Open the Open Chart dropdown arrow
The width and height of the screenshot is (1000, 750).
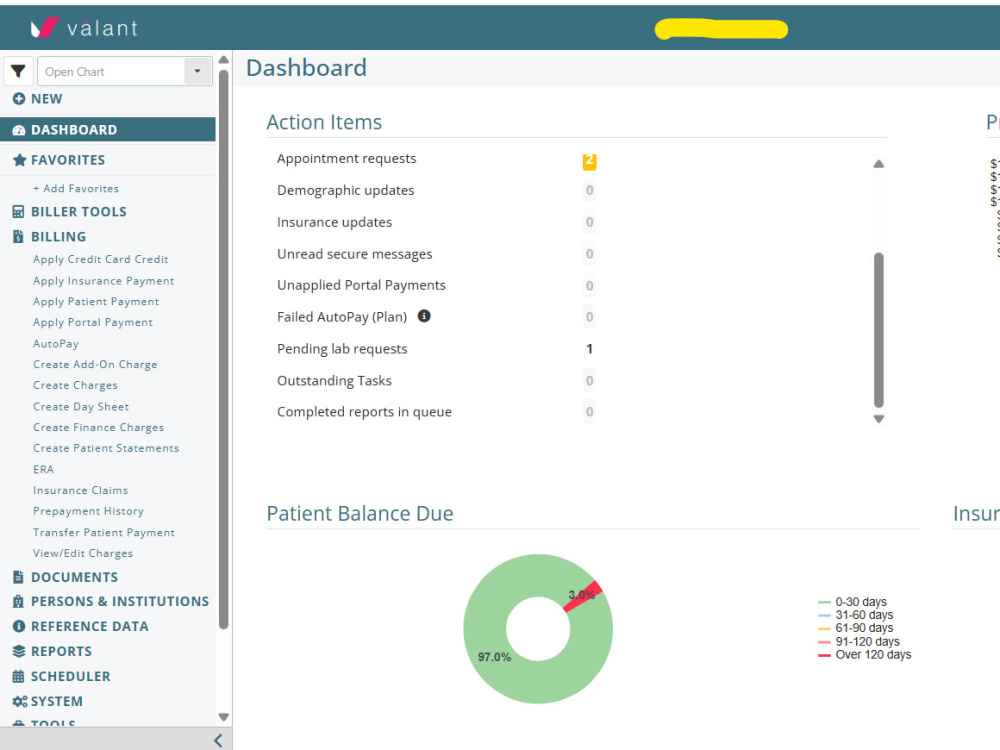click(198, 71)
